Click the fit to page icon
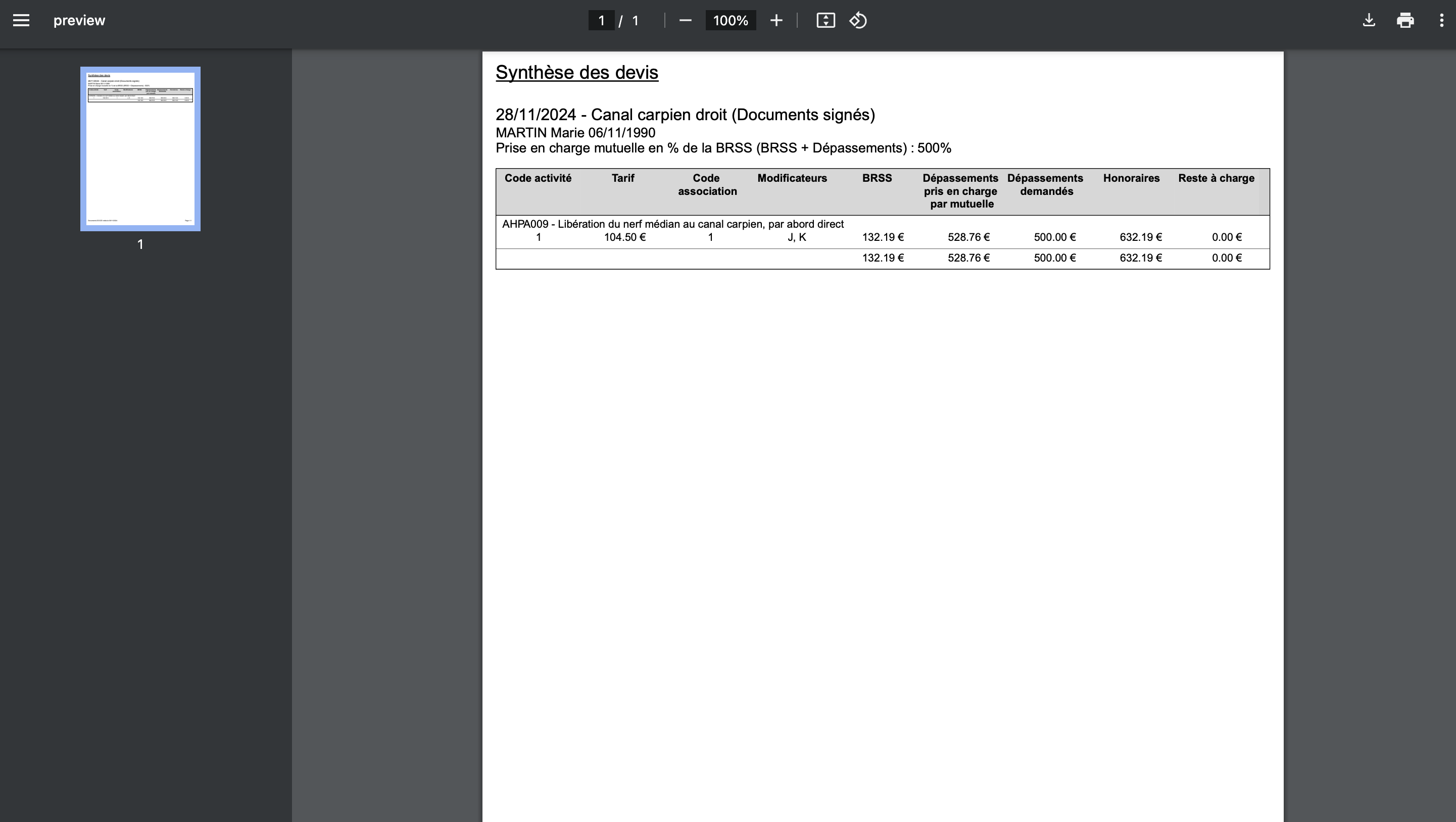The image size is (1456, 822). tap(825, 20)
